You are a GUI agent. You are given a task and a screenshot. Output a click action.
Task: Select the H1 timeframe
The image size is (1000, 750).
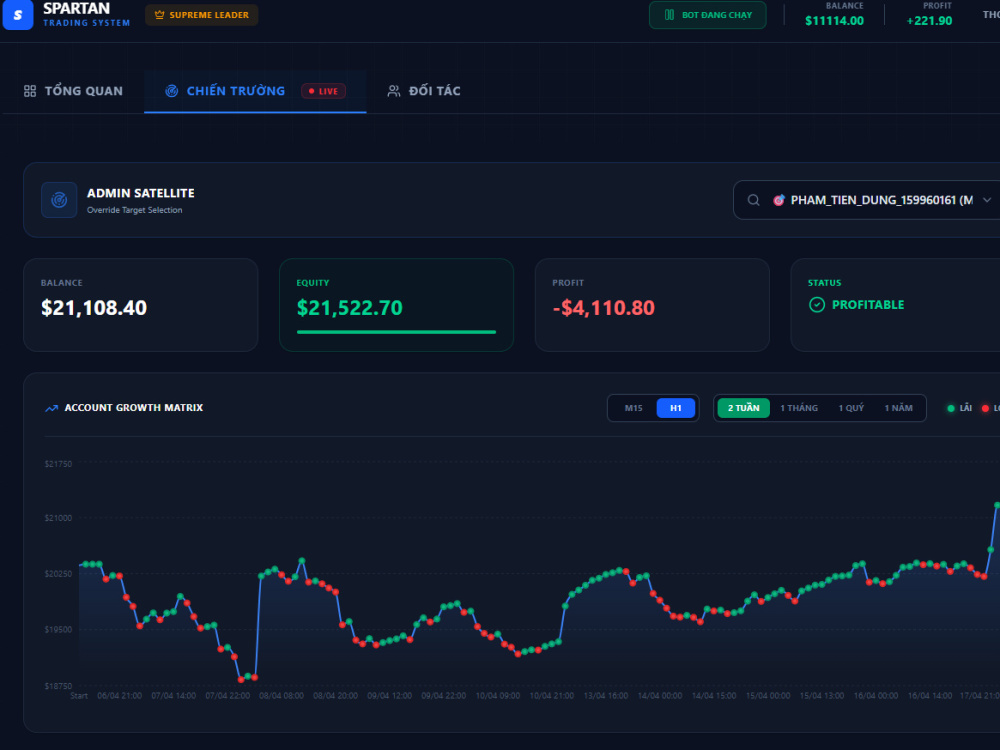click(x=675, y=408)
